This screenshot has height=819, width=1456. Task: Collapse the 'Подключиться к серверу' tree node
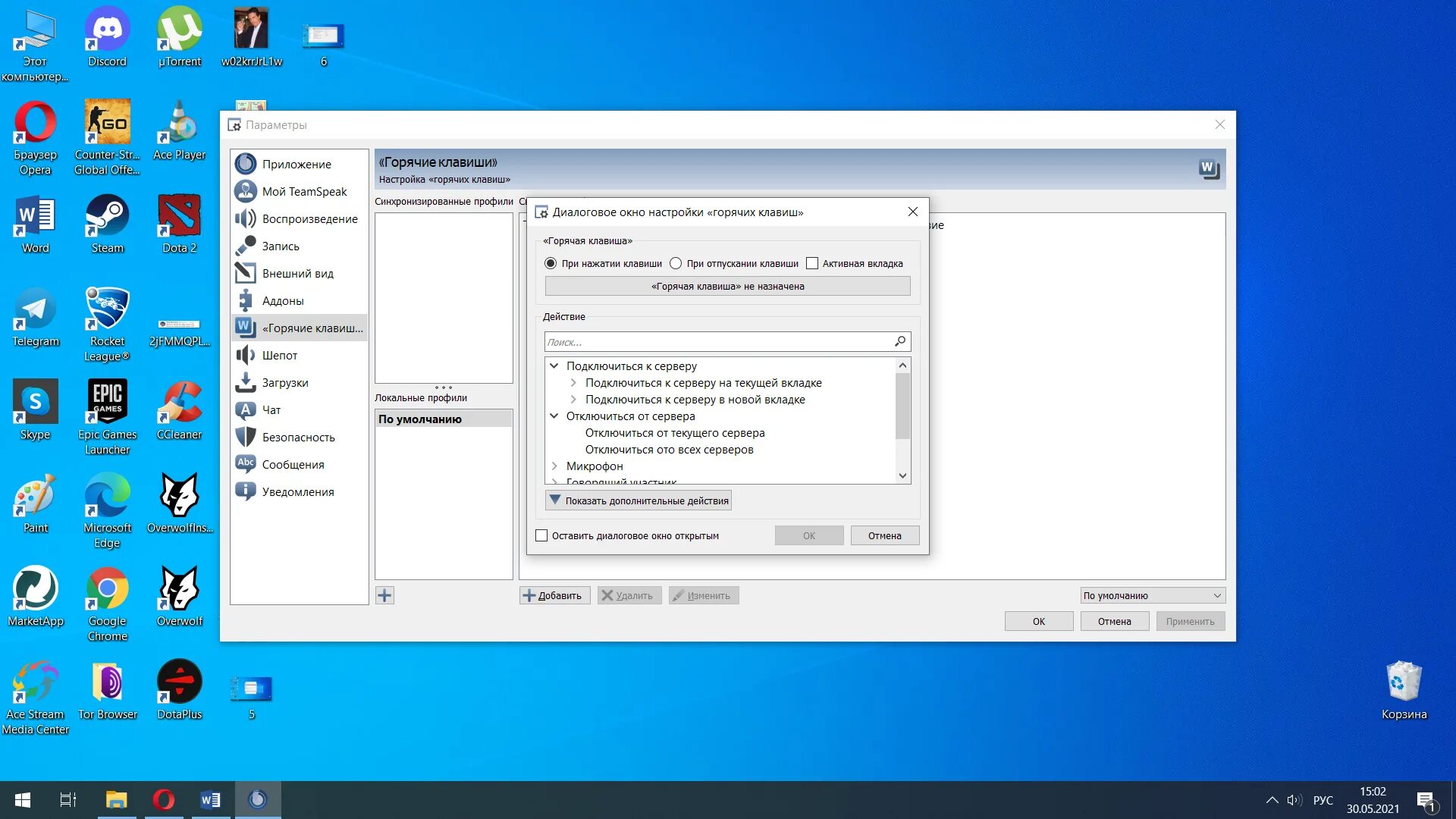click(x=554, y=366)
